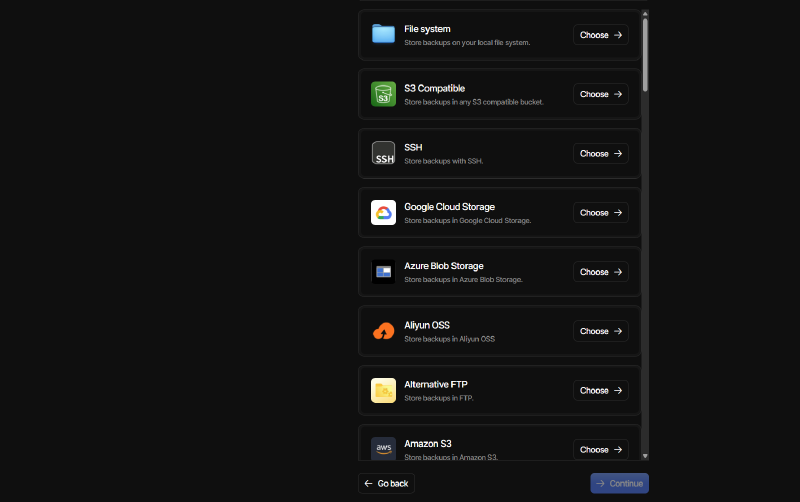The height and width of the screenshot is (502, 800).
Task: Click the 'S3 Compatible' title text
Action: pos(434,88)
